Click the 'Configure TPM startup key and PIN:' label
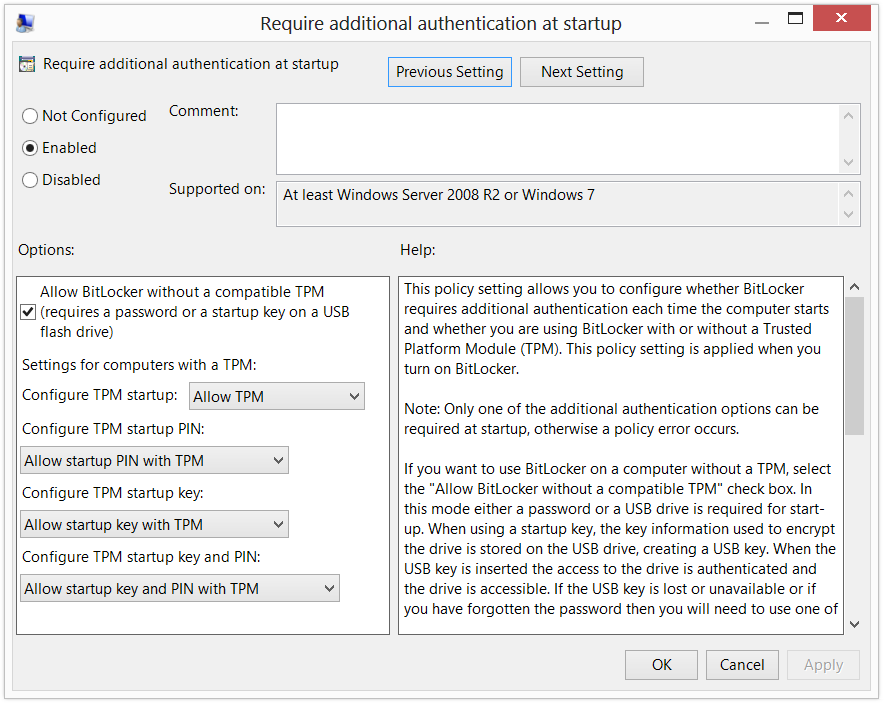This screenshot has height=703, width=884. pyautogui.click(x=142, y=557)
